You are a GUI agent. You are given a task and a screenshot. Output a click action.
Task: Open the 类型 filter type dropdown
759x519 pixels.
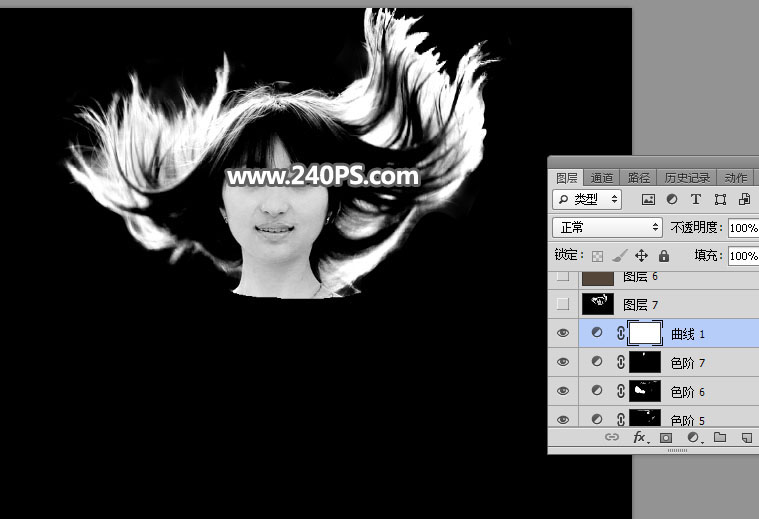(587, 200)
